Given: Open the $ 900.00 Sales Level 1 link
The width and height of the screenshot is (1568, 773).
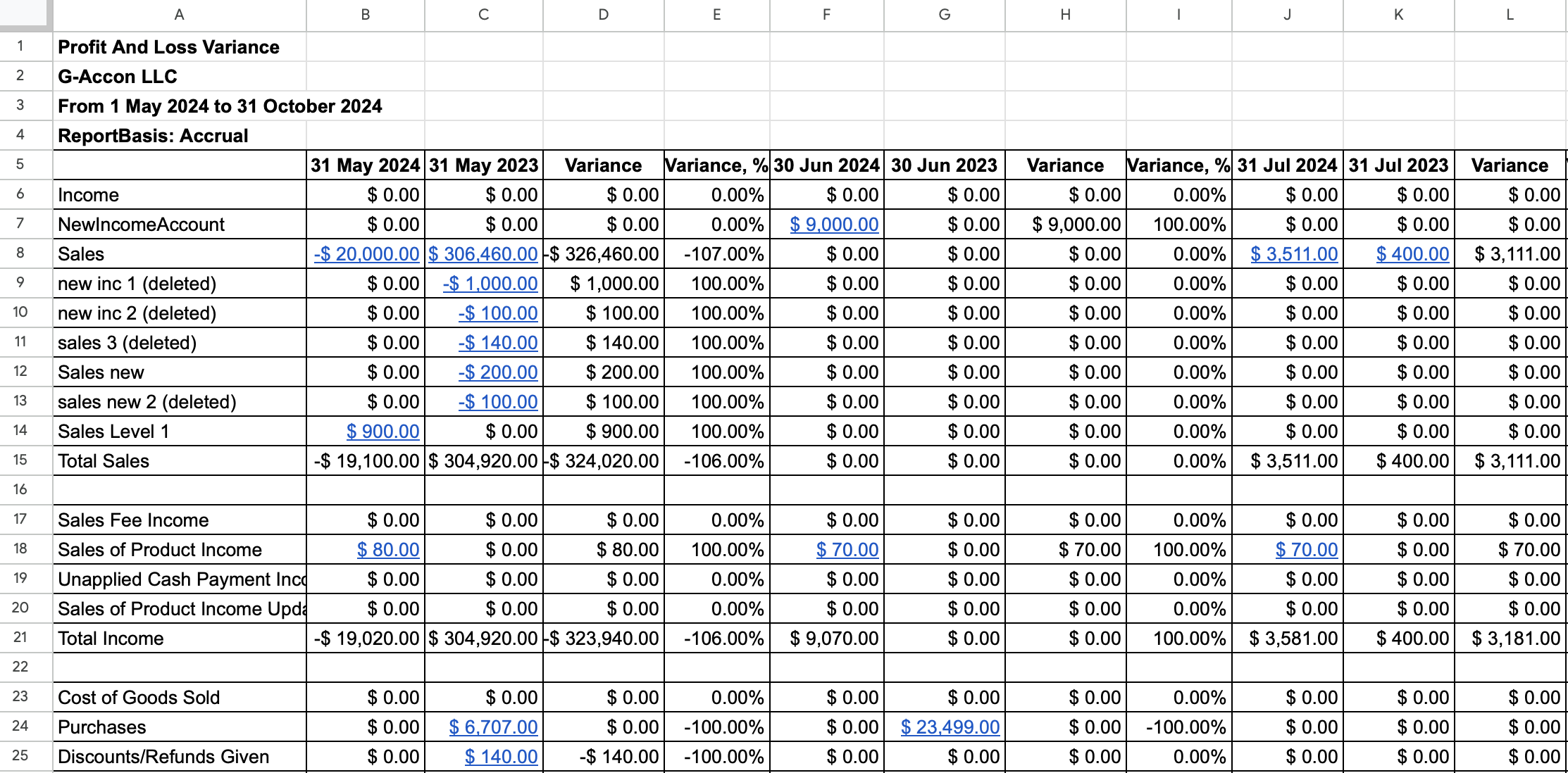Looking at the screenshot, I should pos(383,432).
